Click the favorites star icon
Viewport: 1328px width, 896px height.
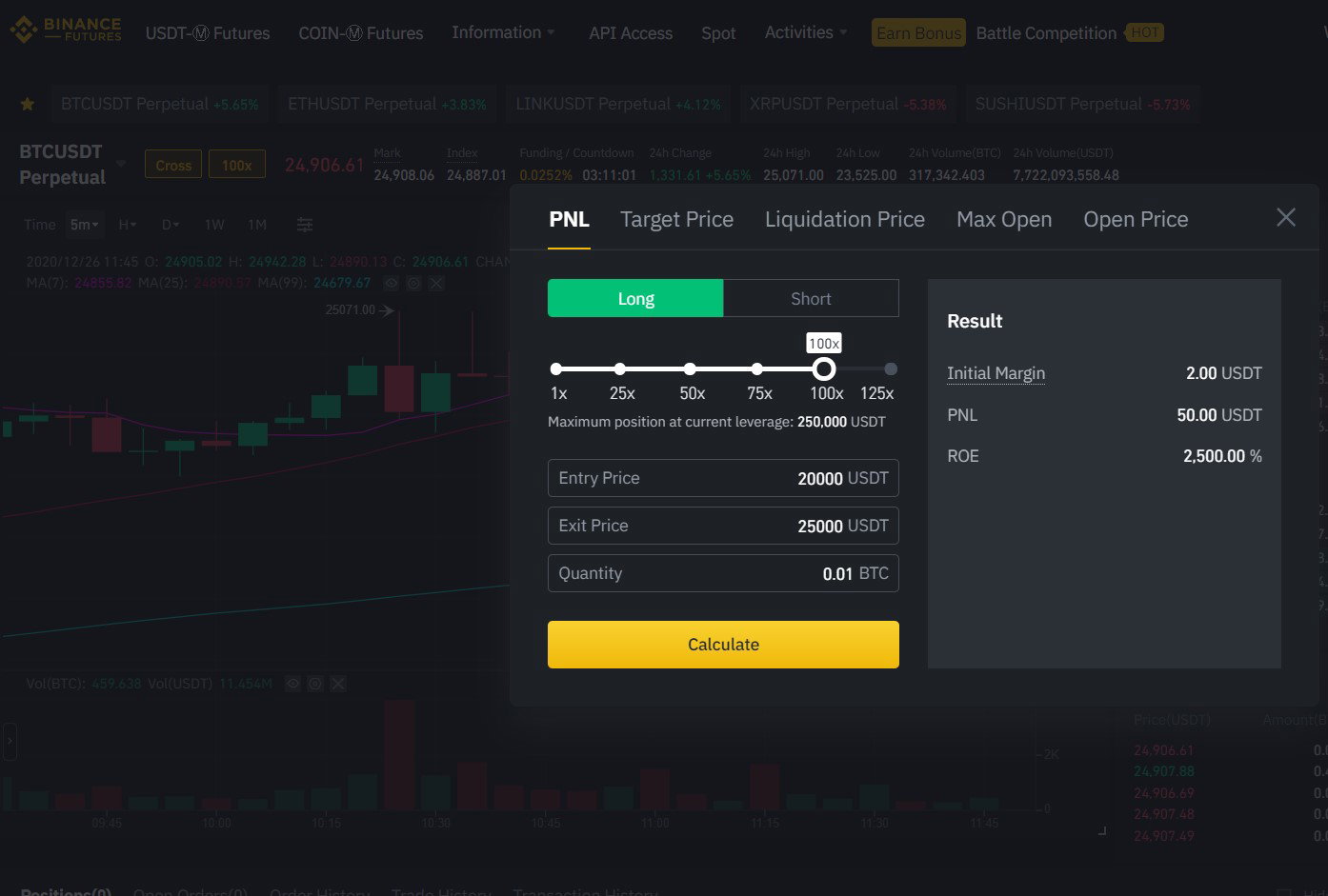pyautogui.click(x=28, y=104)
